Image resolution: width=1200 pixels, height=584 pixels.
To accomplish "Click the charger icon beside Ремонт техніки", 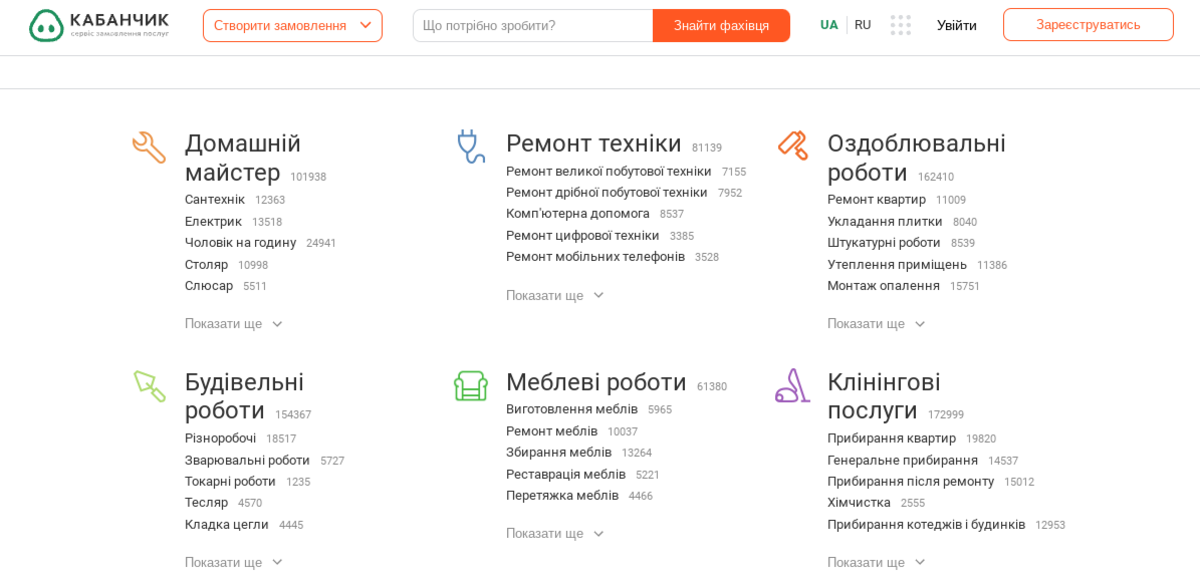I will click(470, 146).
